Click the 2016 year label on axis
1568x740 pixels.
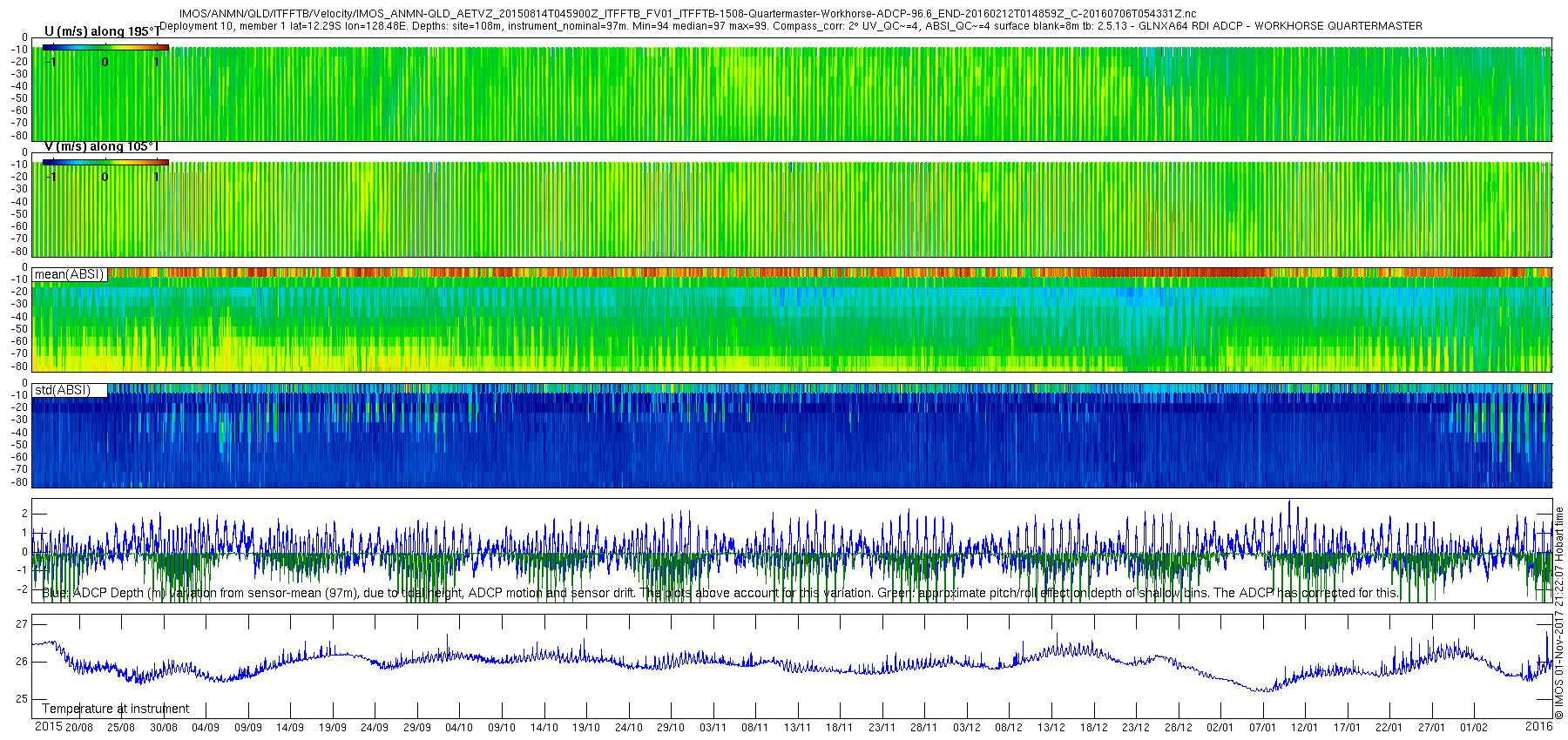(x=1538, y=727)
